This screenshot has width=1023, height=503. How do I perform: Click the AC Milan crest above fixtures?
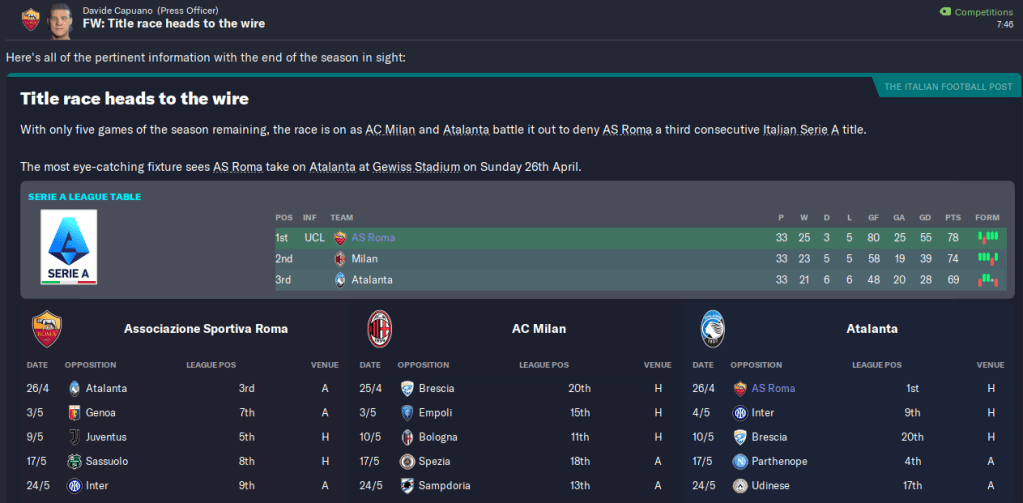pyautogui.click(x=379, y=327)
